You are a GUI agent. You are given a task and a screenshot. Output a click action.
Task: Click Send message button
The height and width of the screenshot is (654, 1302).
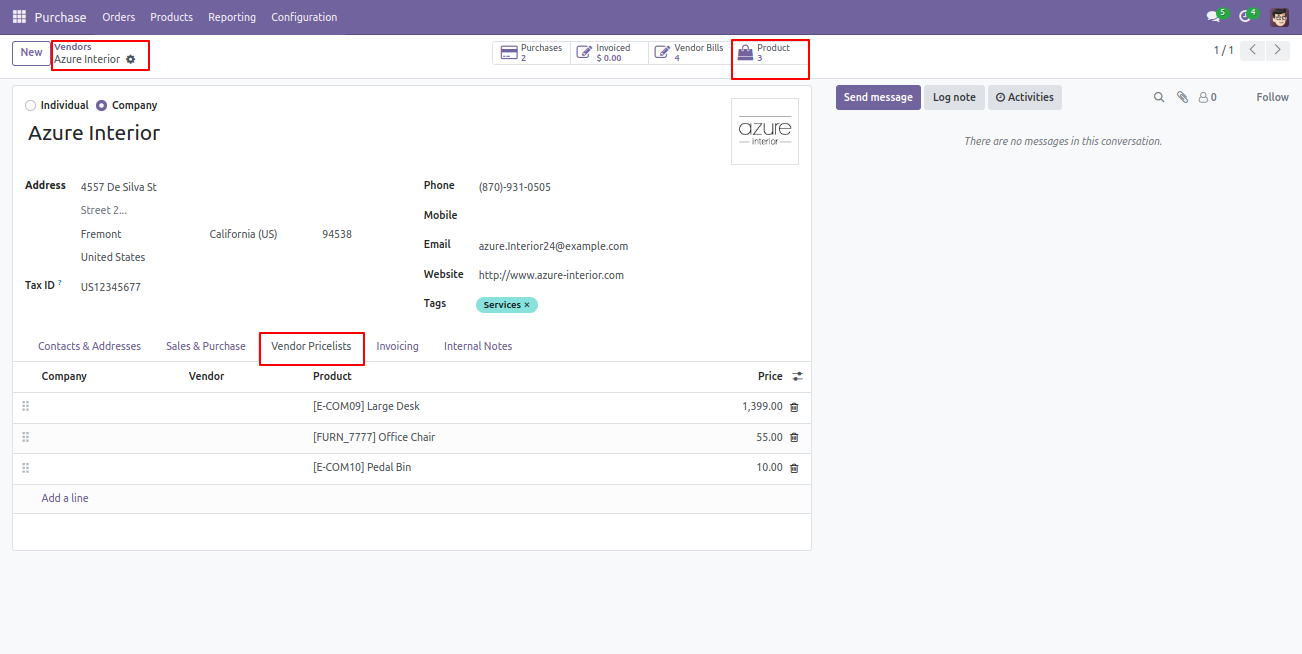tap(878, 97)
